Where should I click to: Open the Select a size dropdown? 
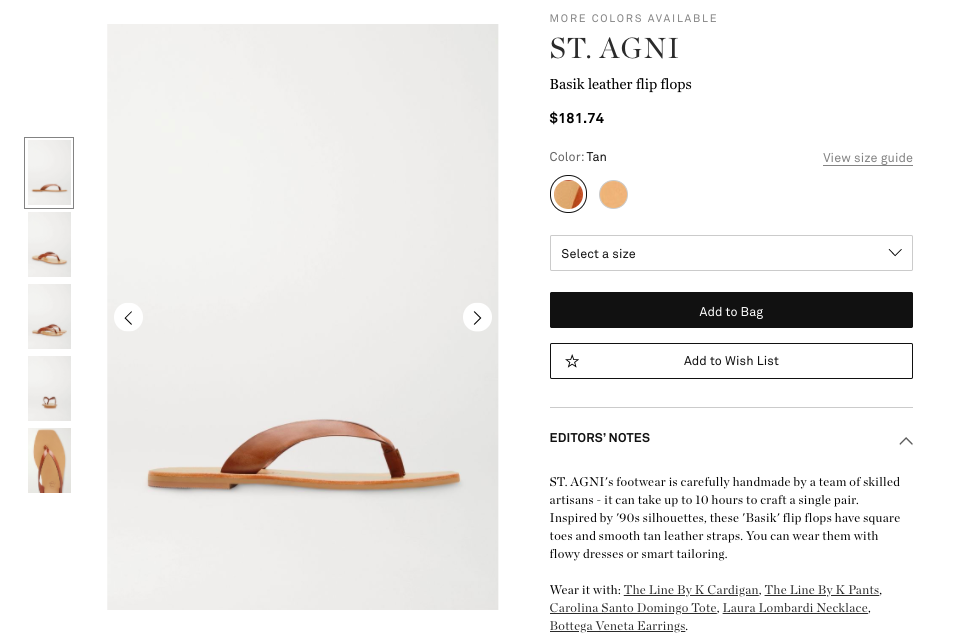click(x=731, y=253)
